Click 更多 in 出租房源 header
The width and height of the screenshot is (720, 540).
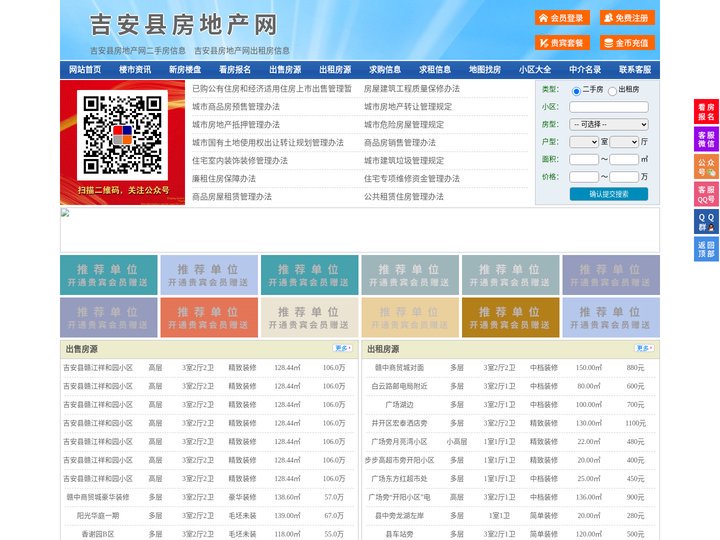tap(644, 349)
